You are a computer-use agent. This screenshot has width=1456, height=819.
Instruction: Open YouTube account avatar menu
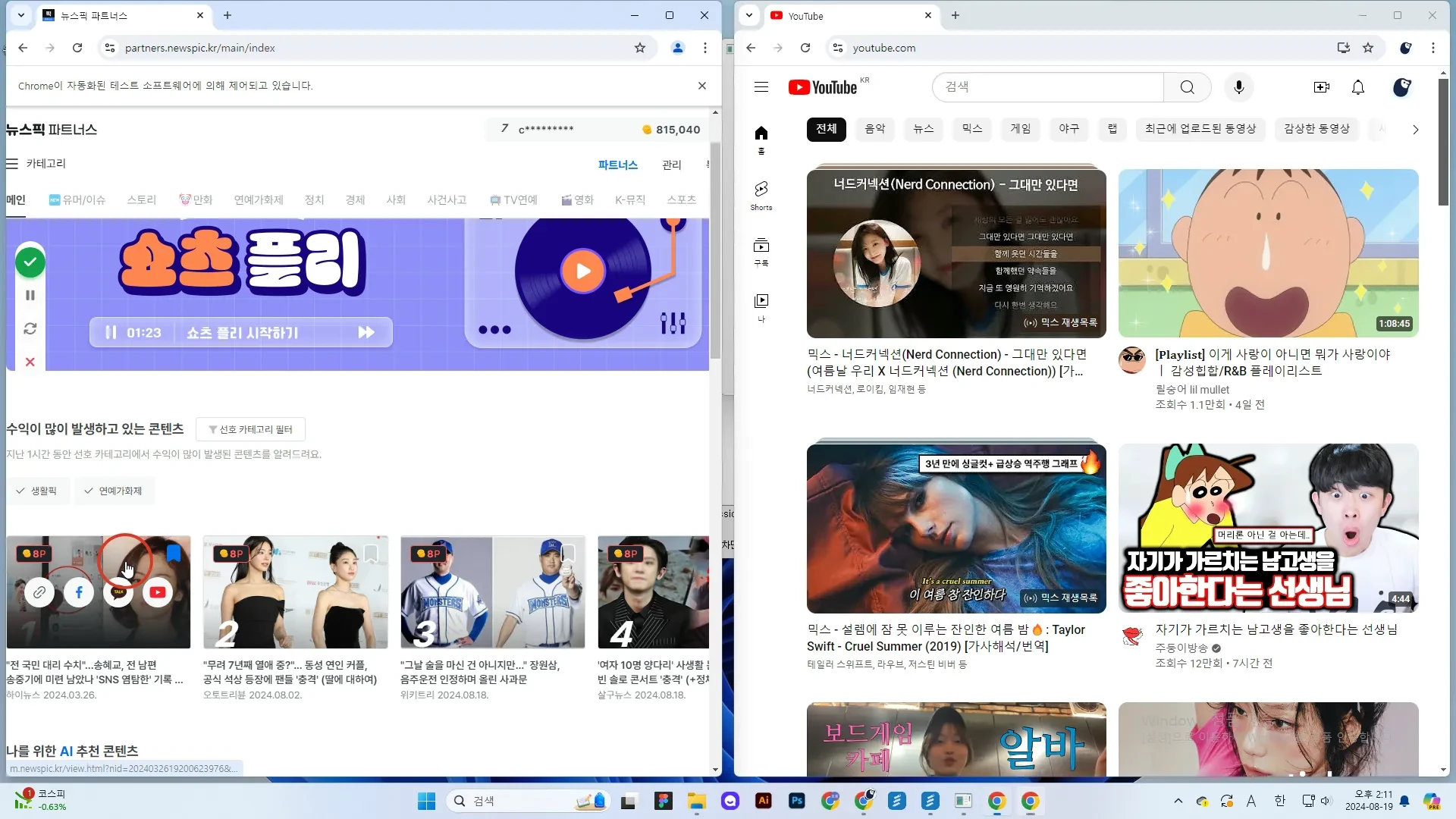[1402, 87]
